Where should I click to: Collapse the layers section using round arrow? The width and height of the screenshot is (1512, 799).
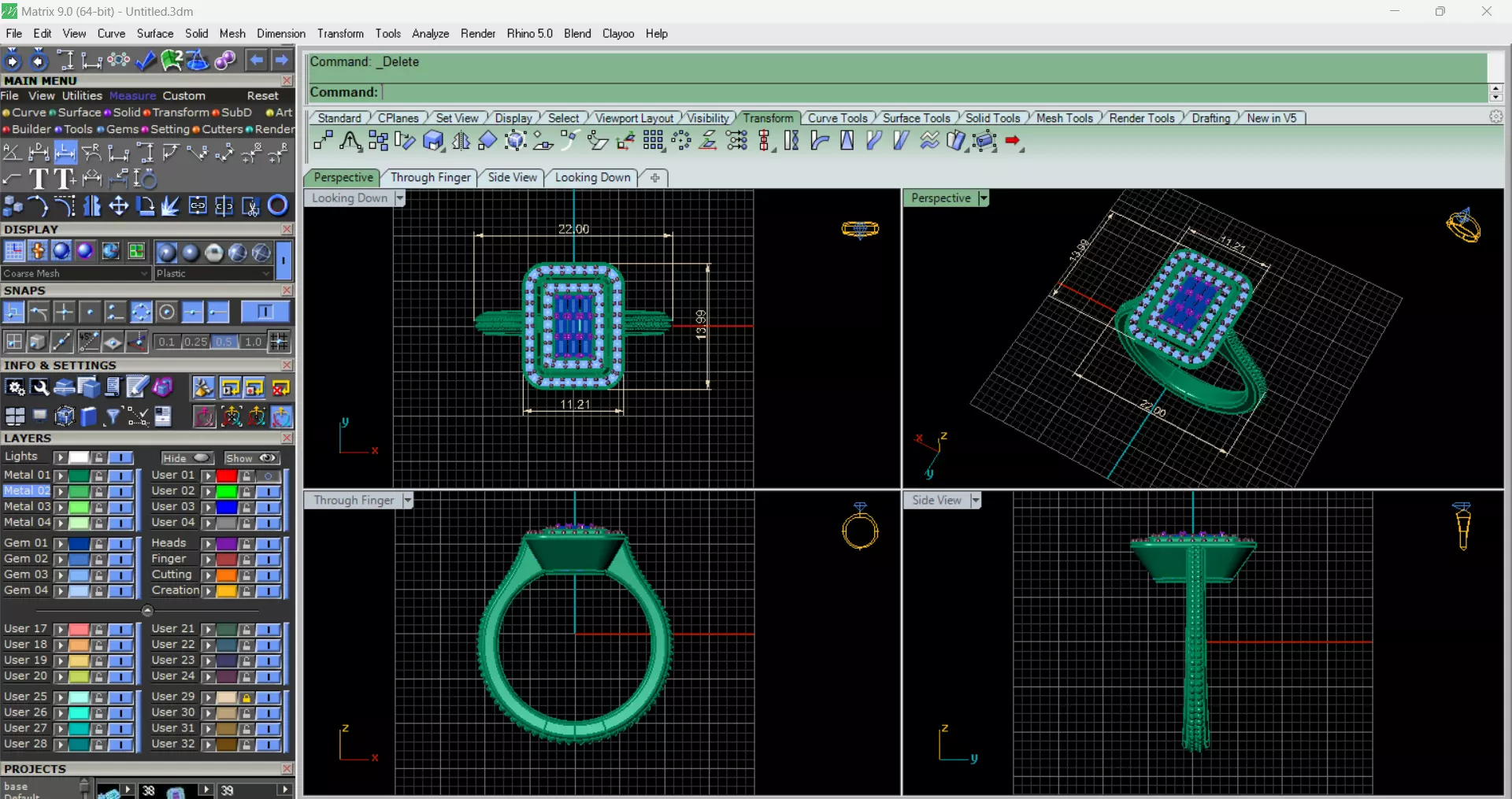(147, 610)
